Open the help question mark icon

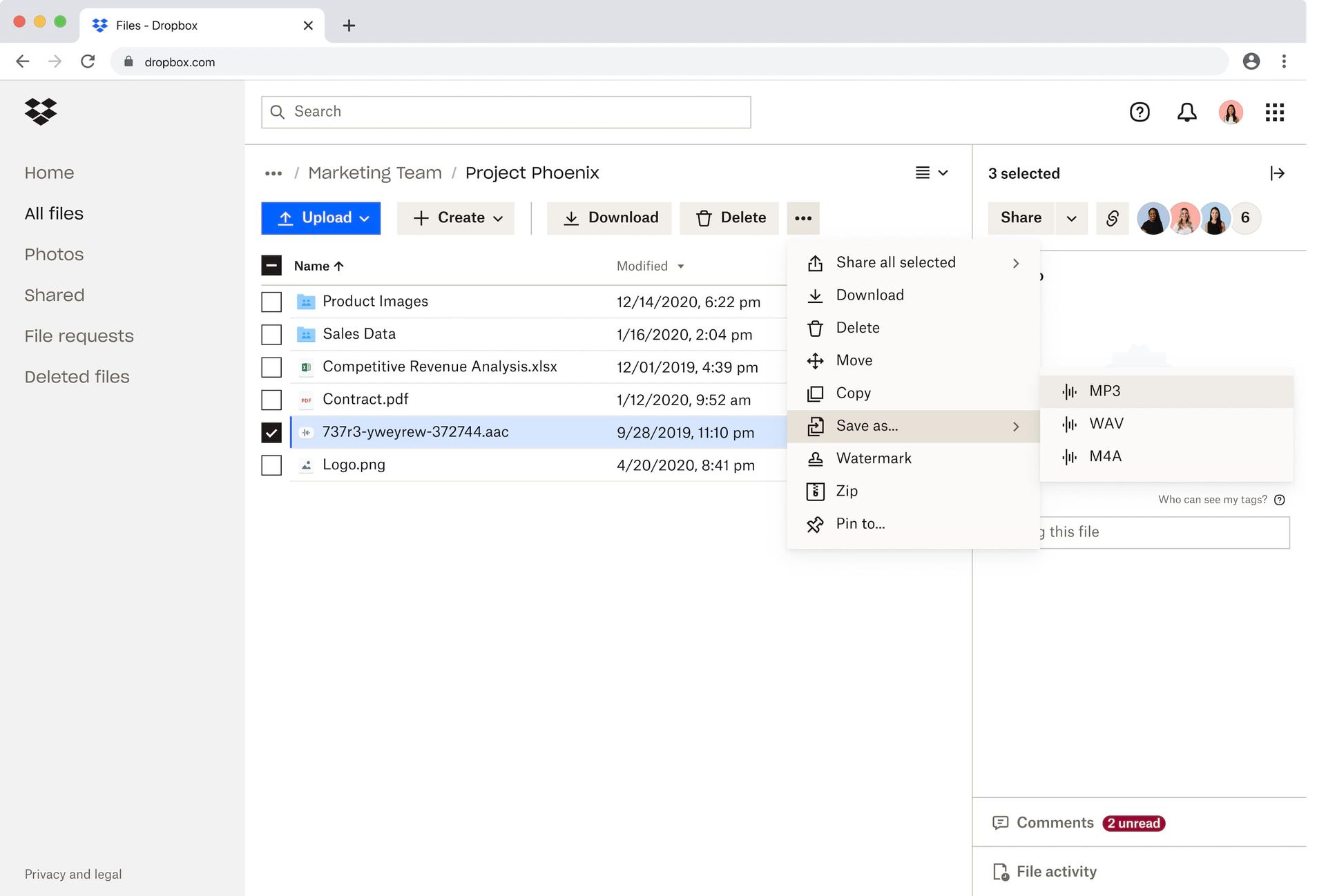pos(1140,112)
